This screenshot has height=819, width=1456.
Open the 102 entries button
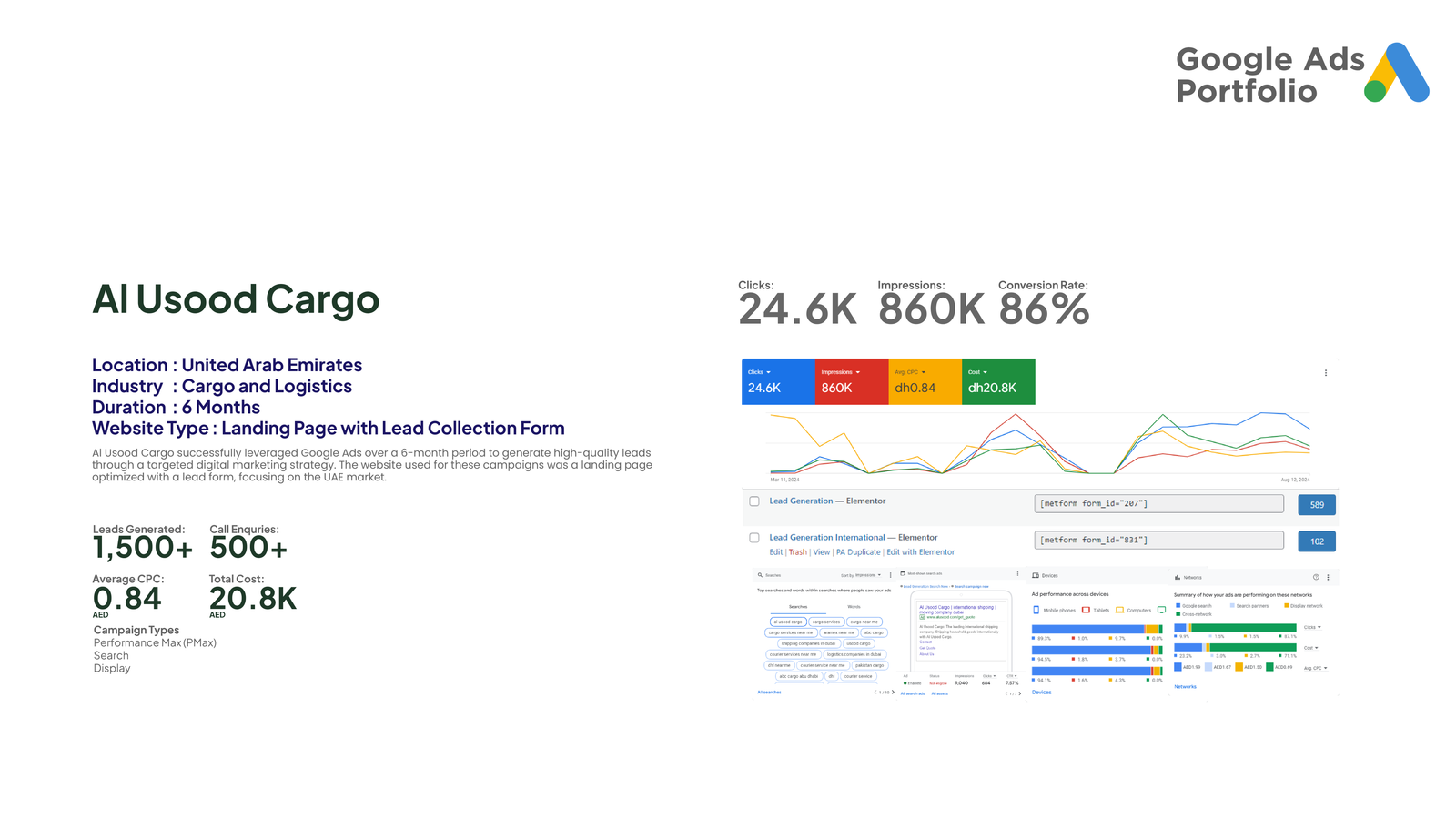point(1317,541)
